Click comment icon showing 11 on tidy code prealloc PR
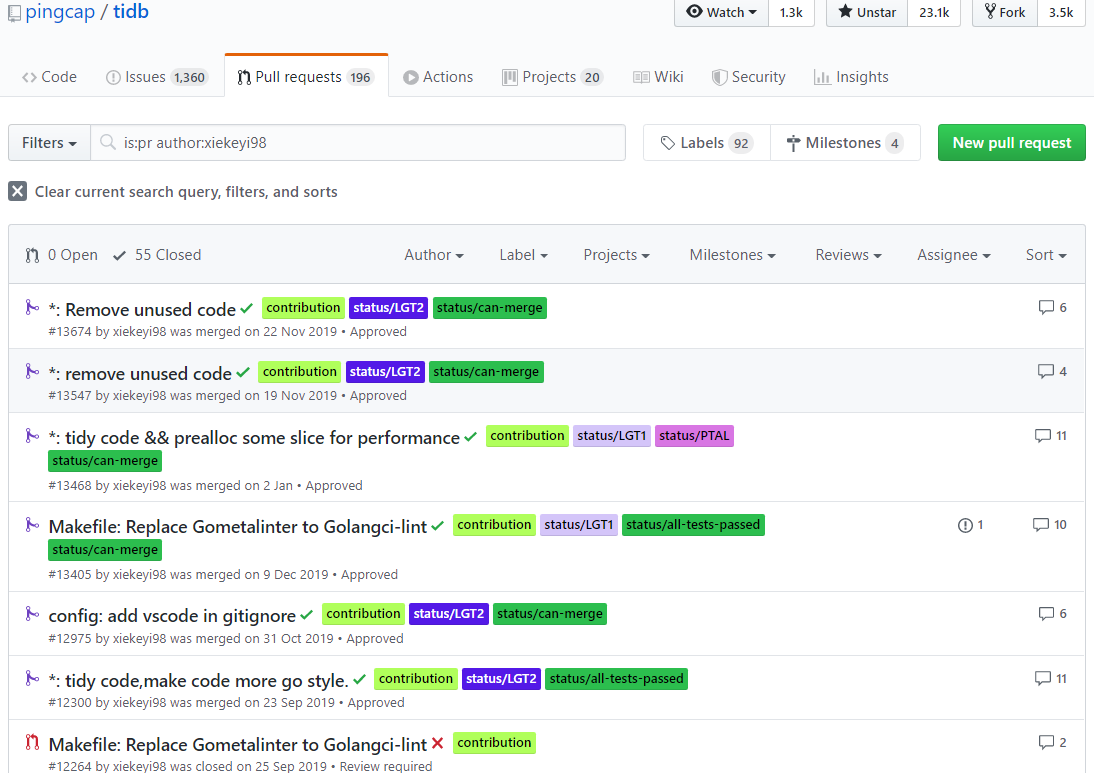 1042,436
